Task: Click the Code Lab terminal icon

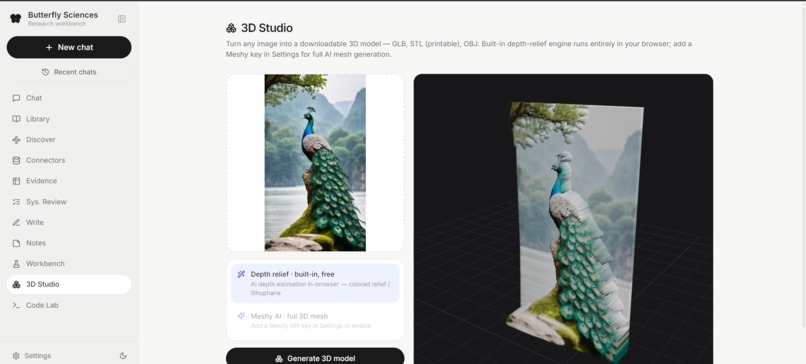Action: click(16, 305)
